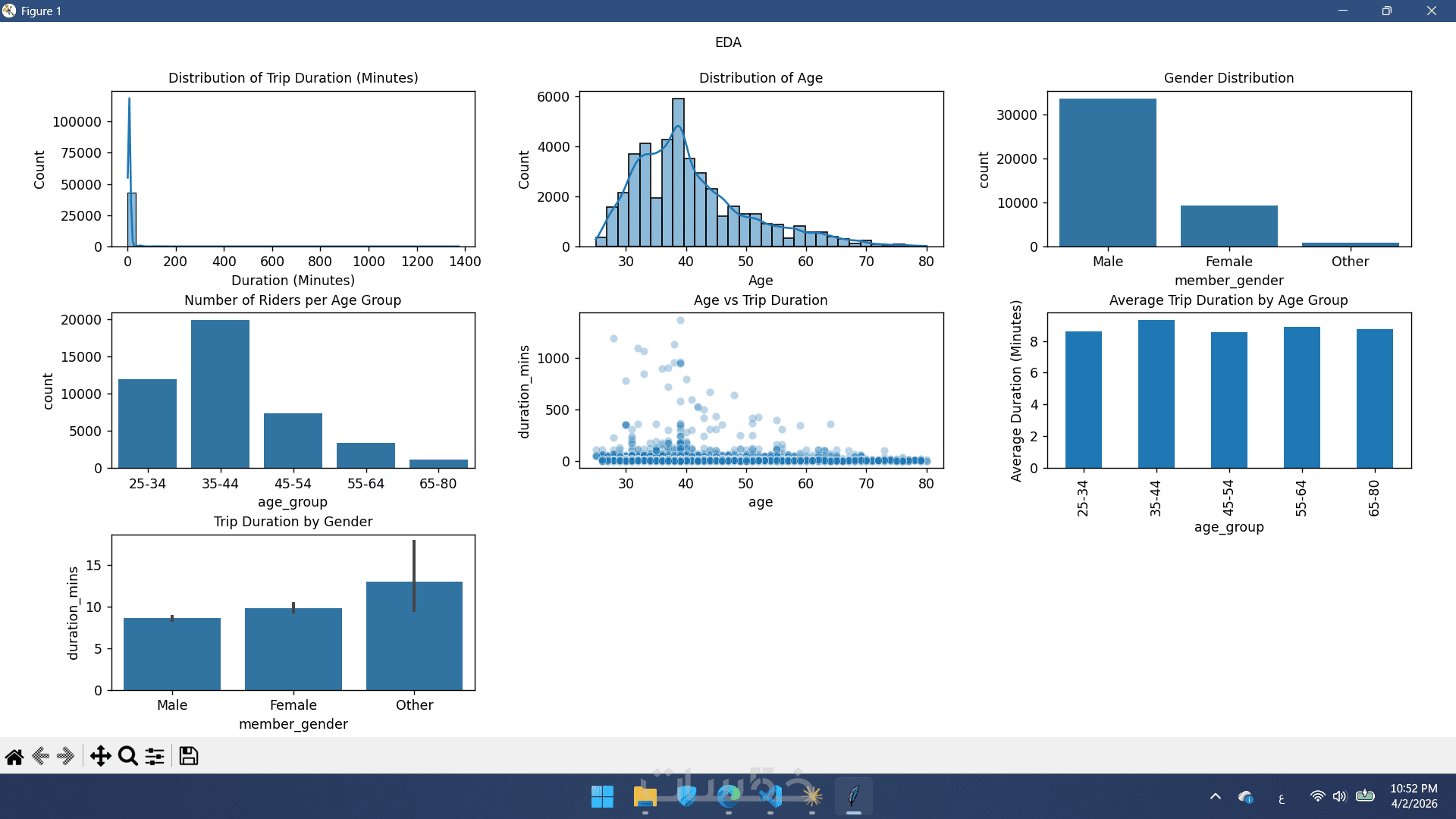Image resolution: width=1456 pixels, height=819 pixels.
Task: Click the Back to previous view arrow
Action: 41,756
